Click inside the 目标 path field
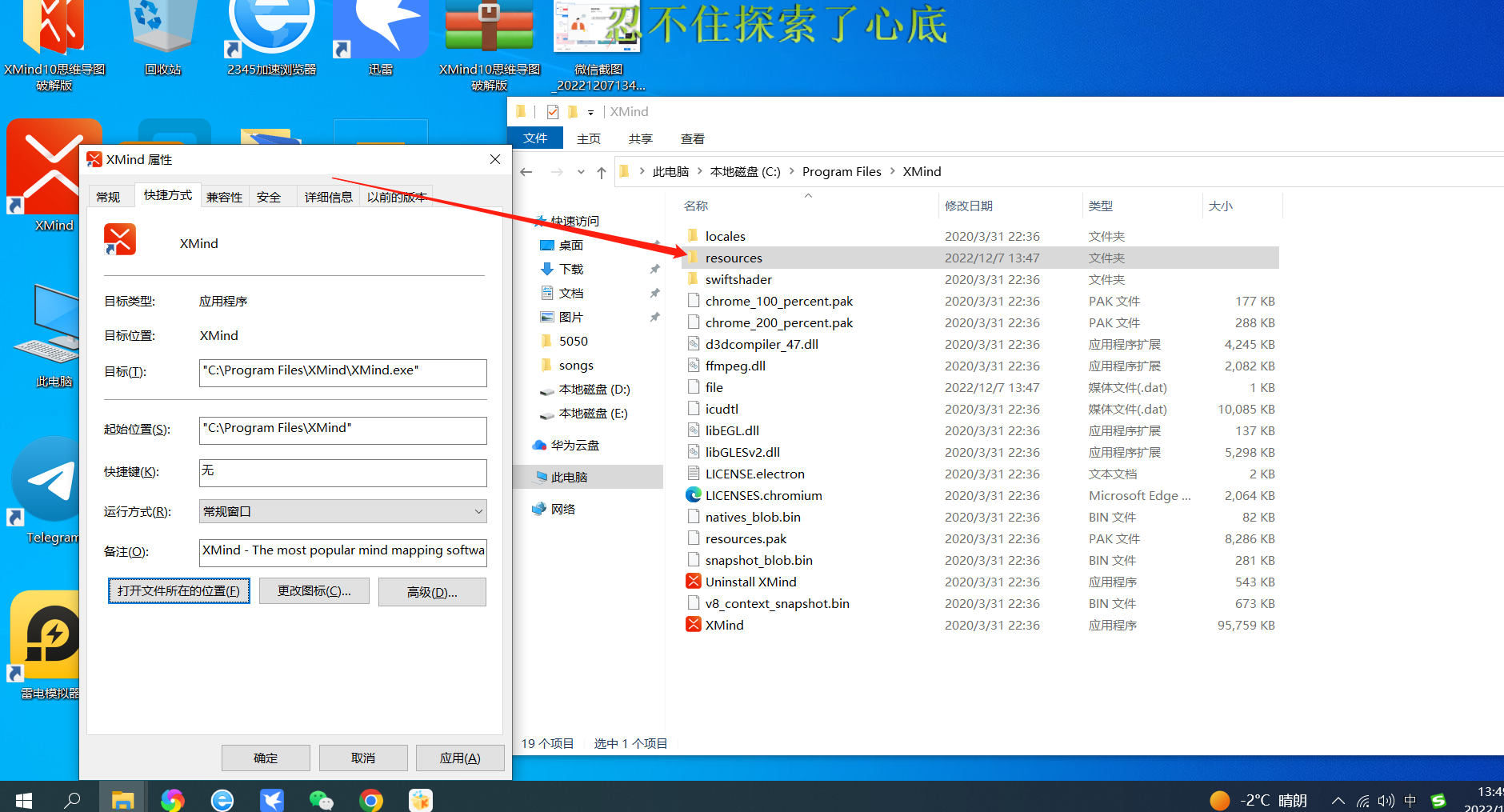1504x812 pixels. (342, 372)
